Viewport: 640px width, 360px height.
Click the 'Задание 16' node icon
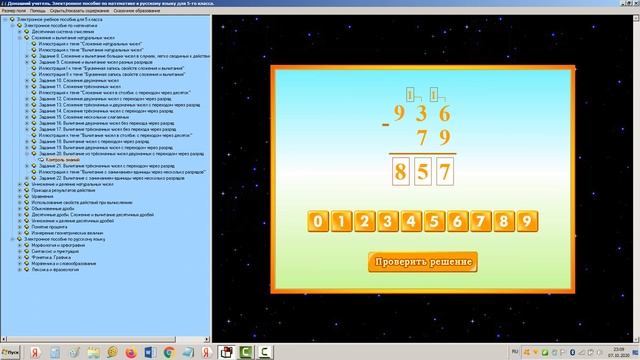(x=34, y=123)
